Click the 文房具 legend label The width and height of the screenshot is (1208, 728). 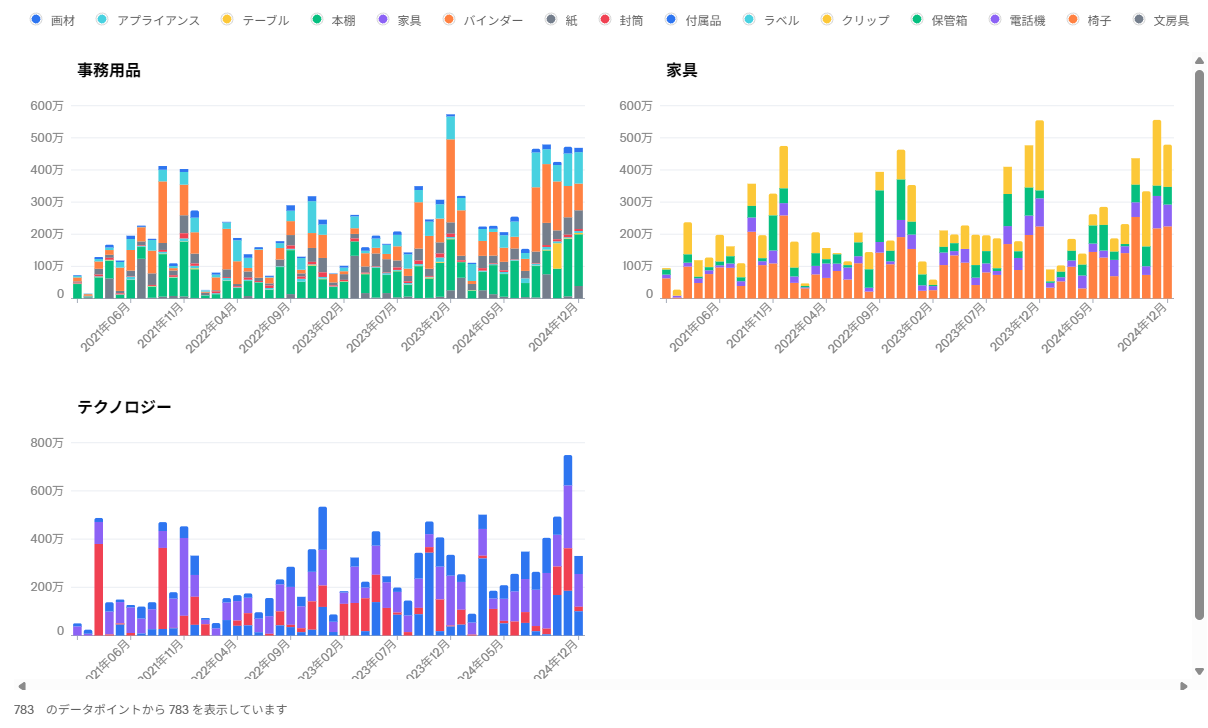click(x=1171, y=20)
